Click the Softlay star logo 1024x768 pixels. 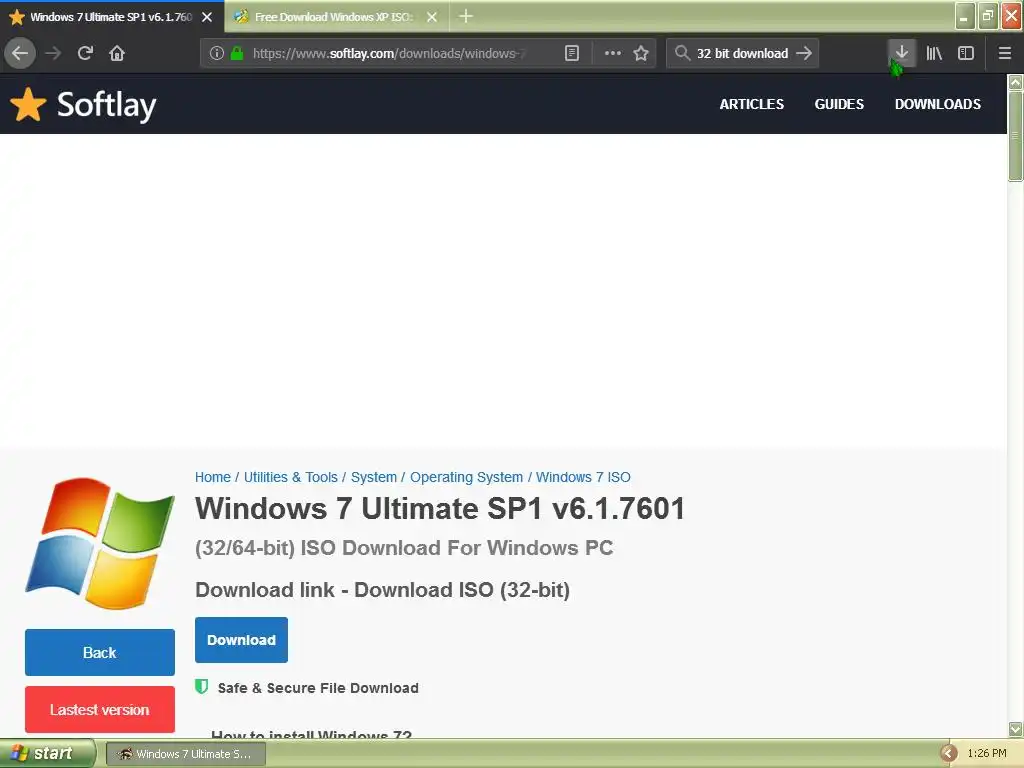(28, 104)
